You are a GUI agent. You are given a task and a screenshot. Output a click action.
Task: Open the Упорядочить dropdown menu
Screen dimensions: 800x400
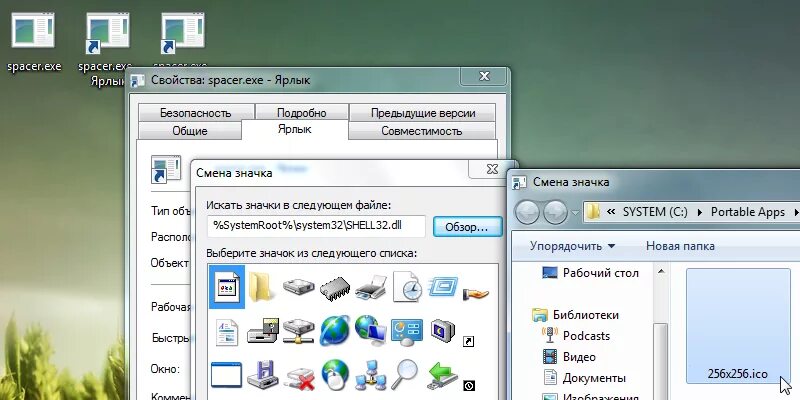pyautogui.click(x=572, y=246)
